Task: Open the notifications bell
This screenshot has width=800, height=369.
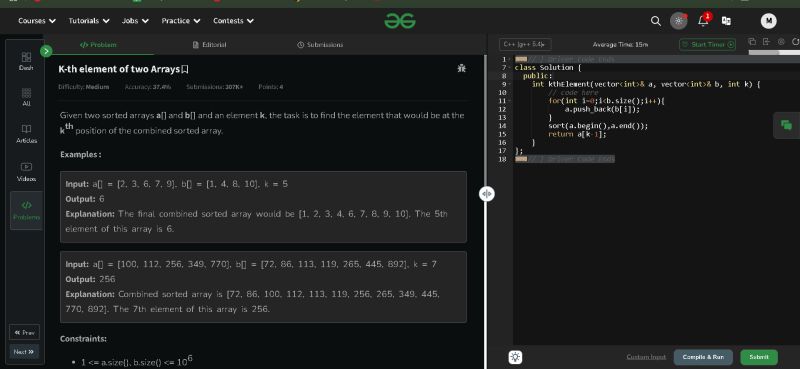Action: 704,20
